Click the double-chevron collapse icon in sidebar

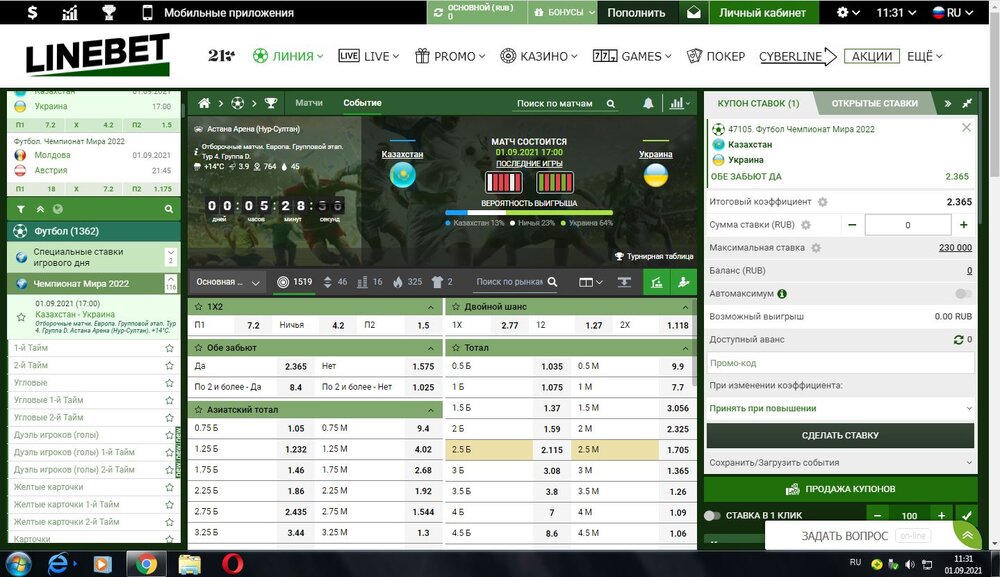pos(40,209)
